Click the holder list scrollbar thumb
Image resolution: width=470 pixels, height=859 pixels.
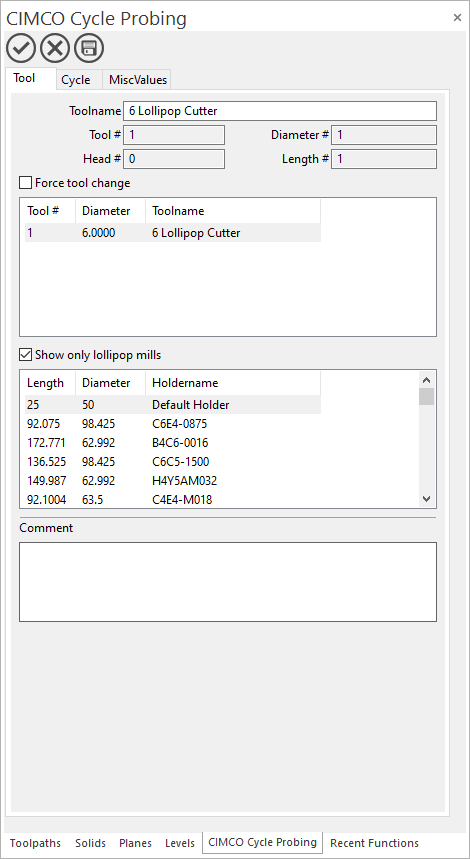427,397
